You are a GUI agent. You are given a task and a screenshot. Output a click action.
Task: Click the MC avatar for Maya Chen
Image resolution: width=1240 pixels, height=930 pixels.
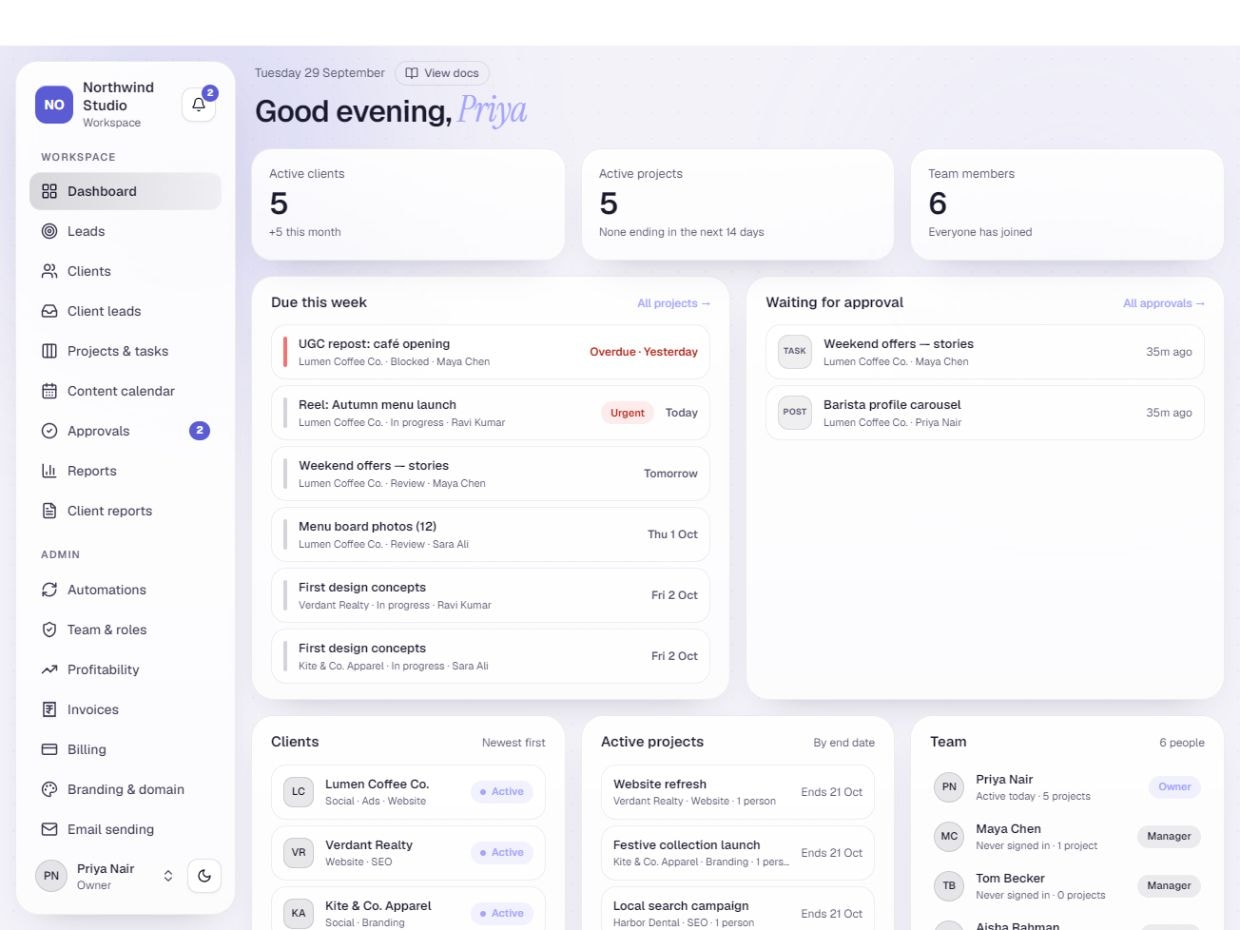click(x=949, y=837)
